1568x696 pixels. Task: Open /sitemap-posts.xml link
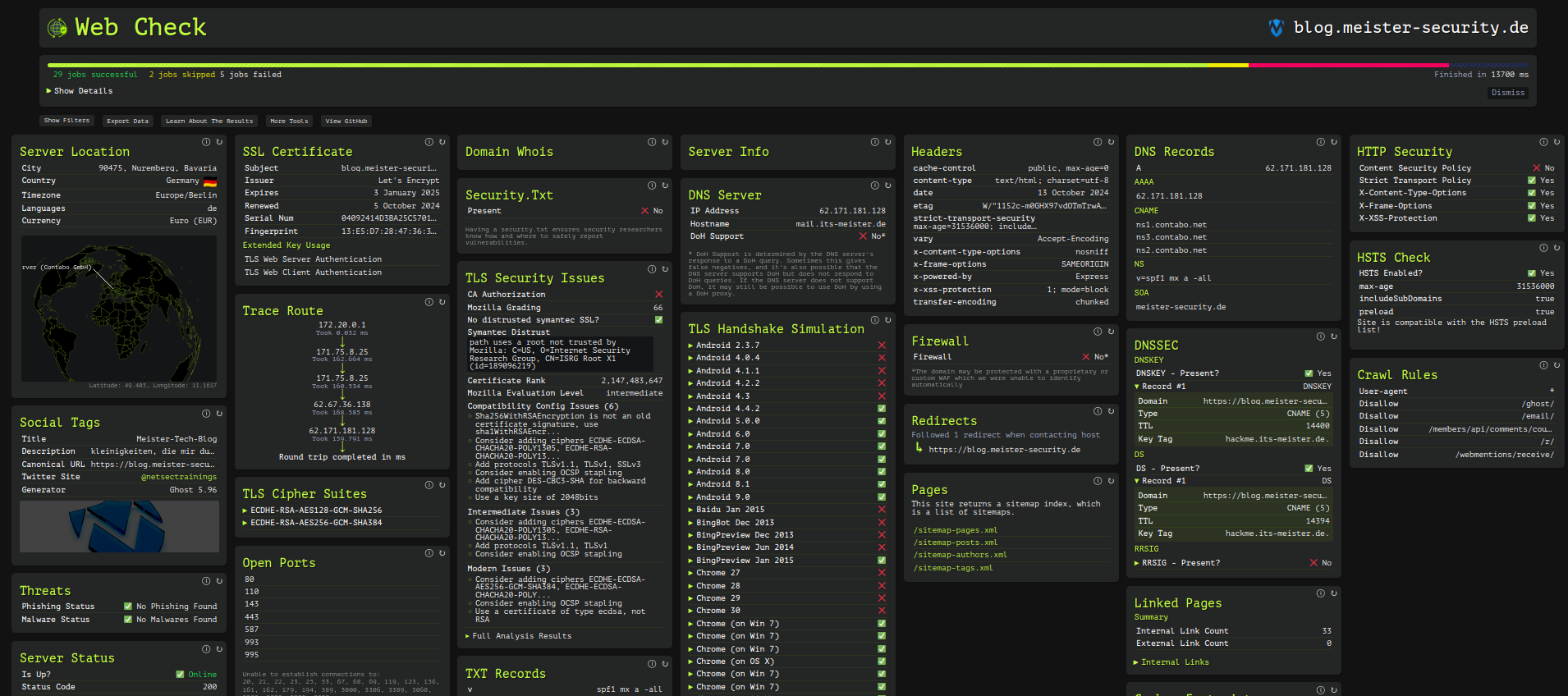[956, 543]
